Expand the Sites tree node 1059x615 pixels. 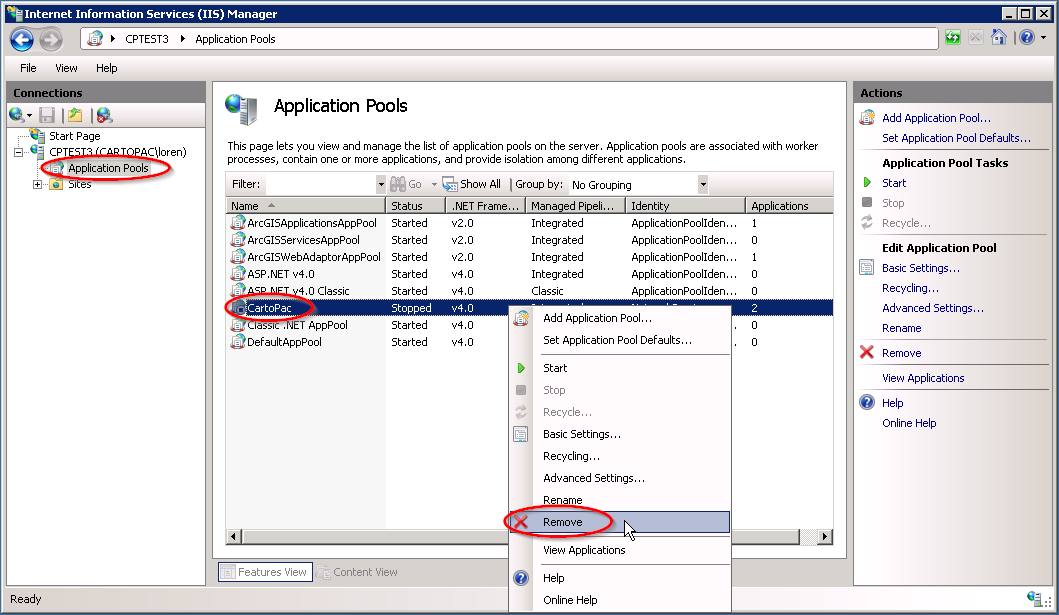pos(38,184)
